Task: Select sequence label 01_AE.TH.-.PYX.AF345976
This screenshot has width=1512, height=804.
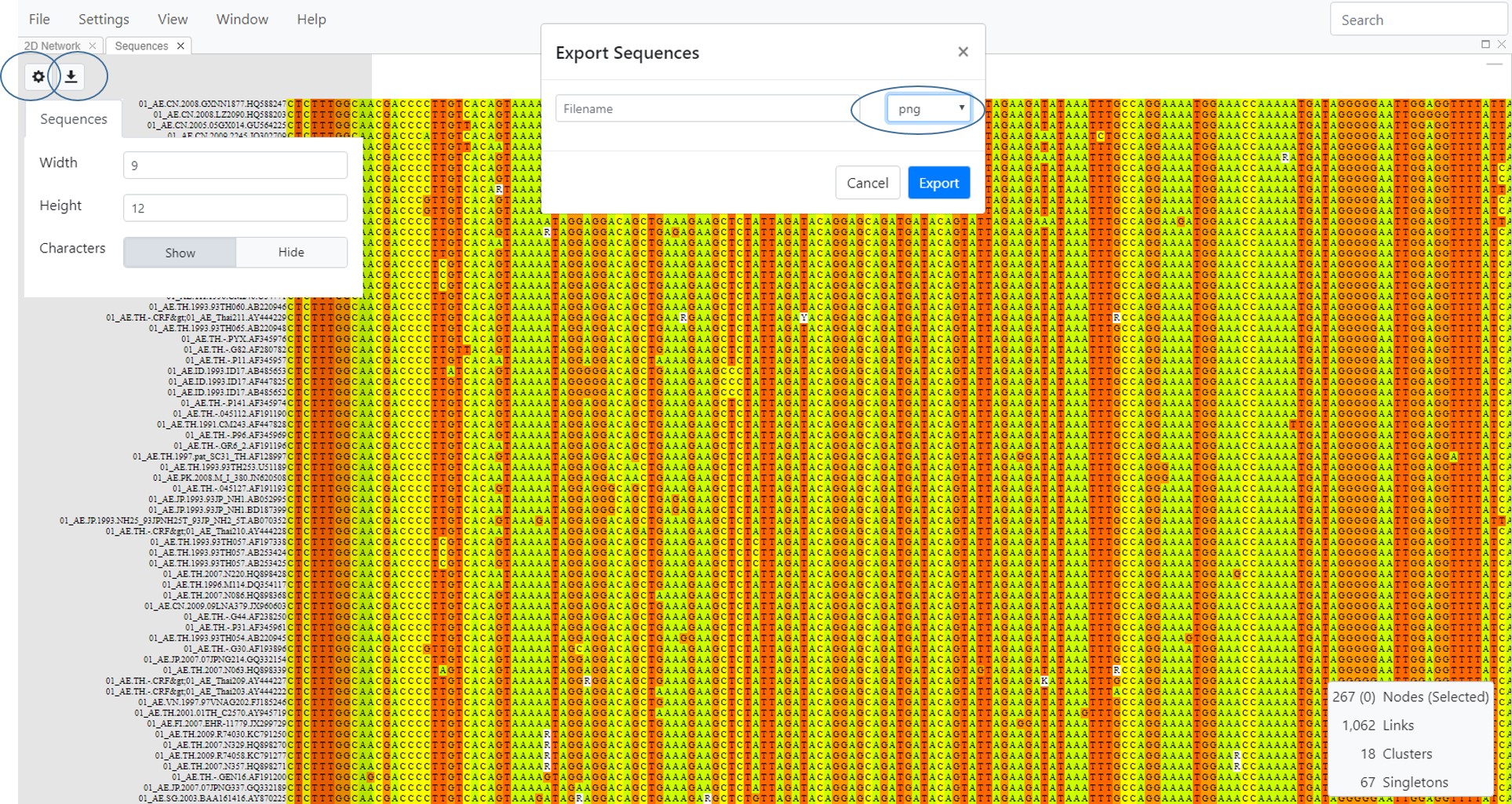Action: coord(234,339)
